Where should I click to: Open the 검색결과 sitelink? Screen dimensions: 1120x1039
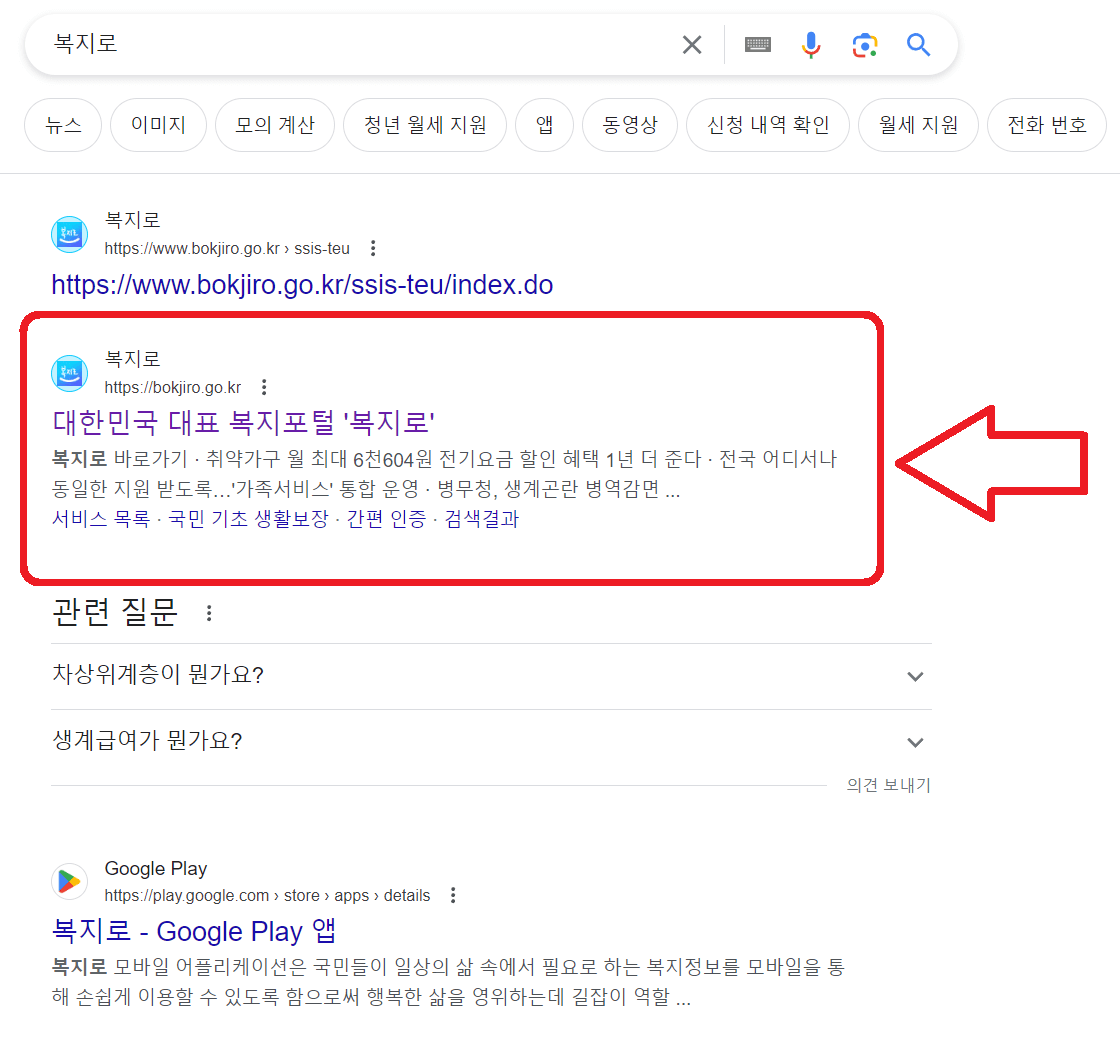click(481, 518)
